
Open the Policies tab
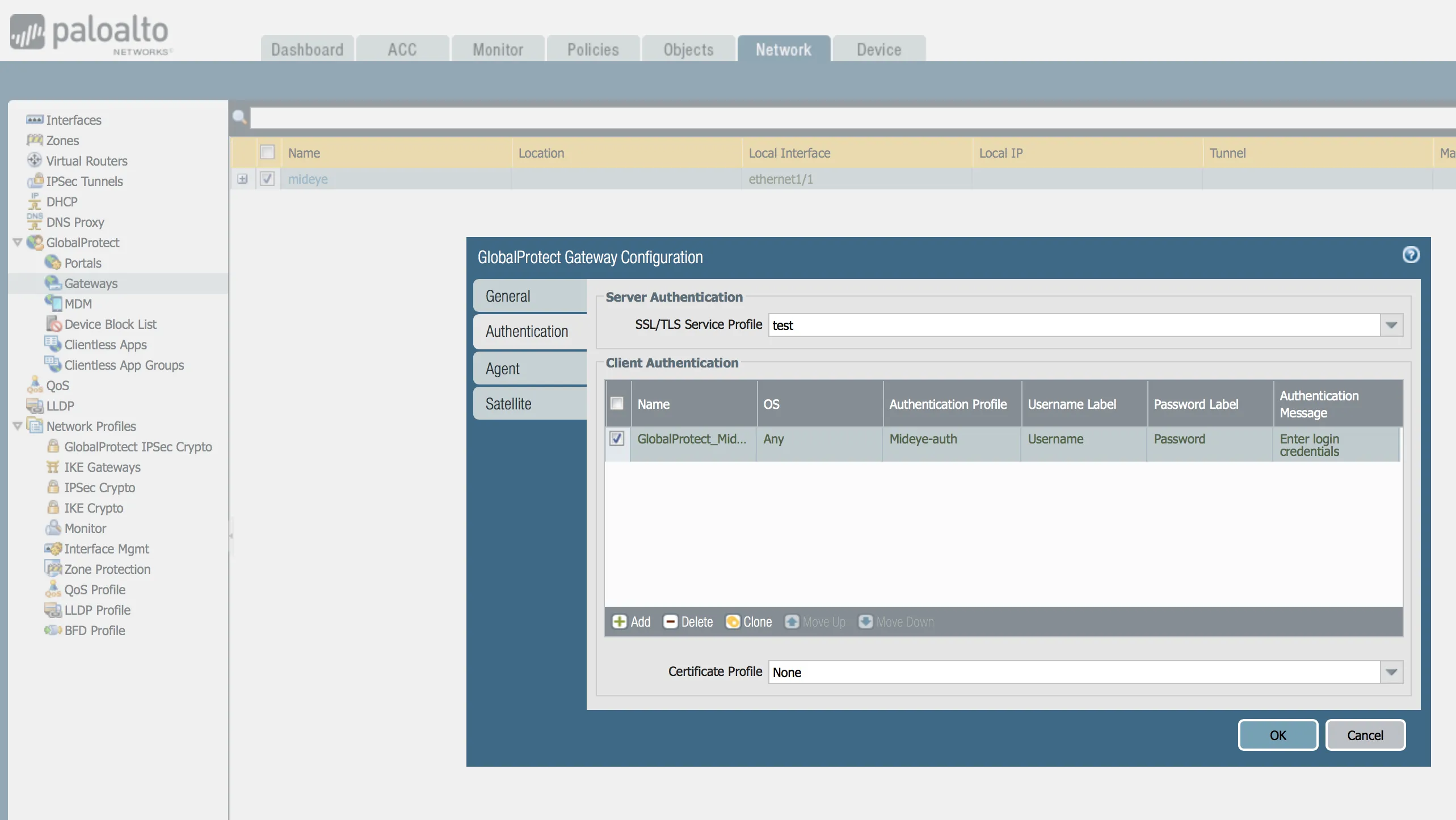click(592, 49)
